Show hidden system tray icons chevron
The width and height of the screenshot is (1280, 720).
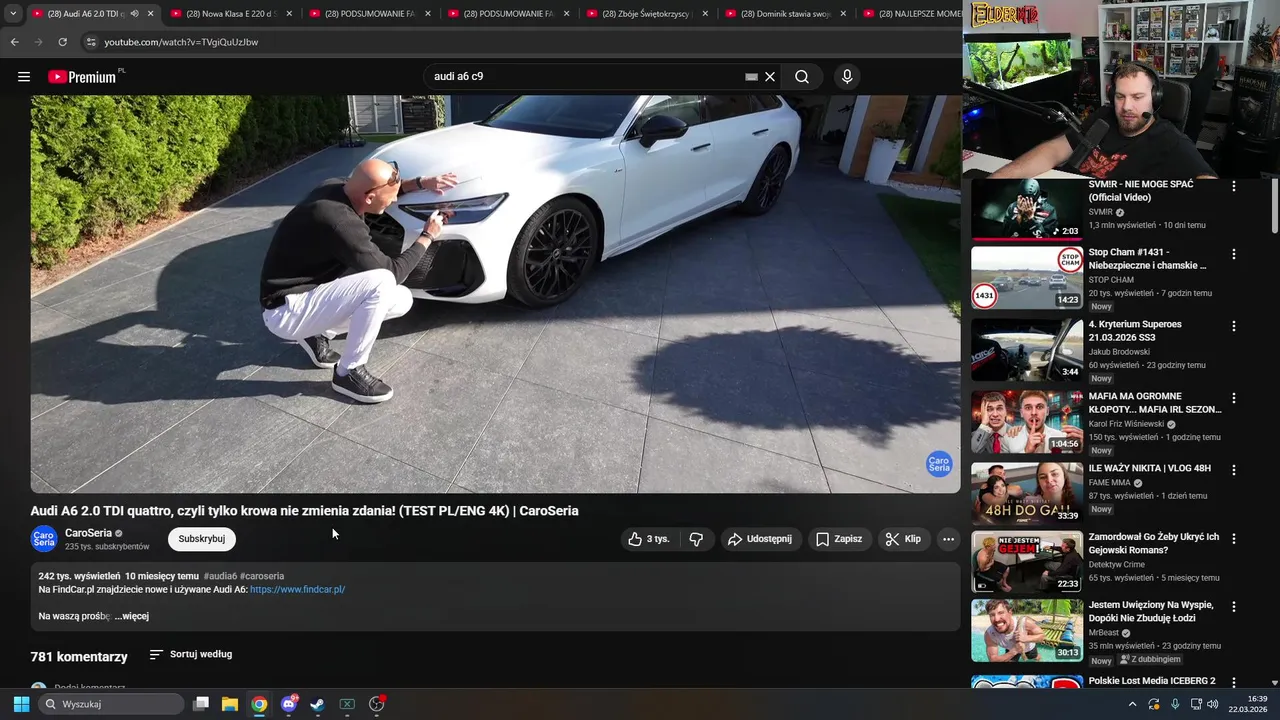tap(1132, 704)
